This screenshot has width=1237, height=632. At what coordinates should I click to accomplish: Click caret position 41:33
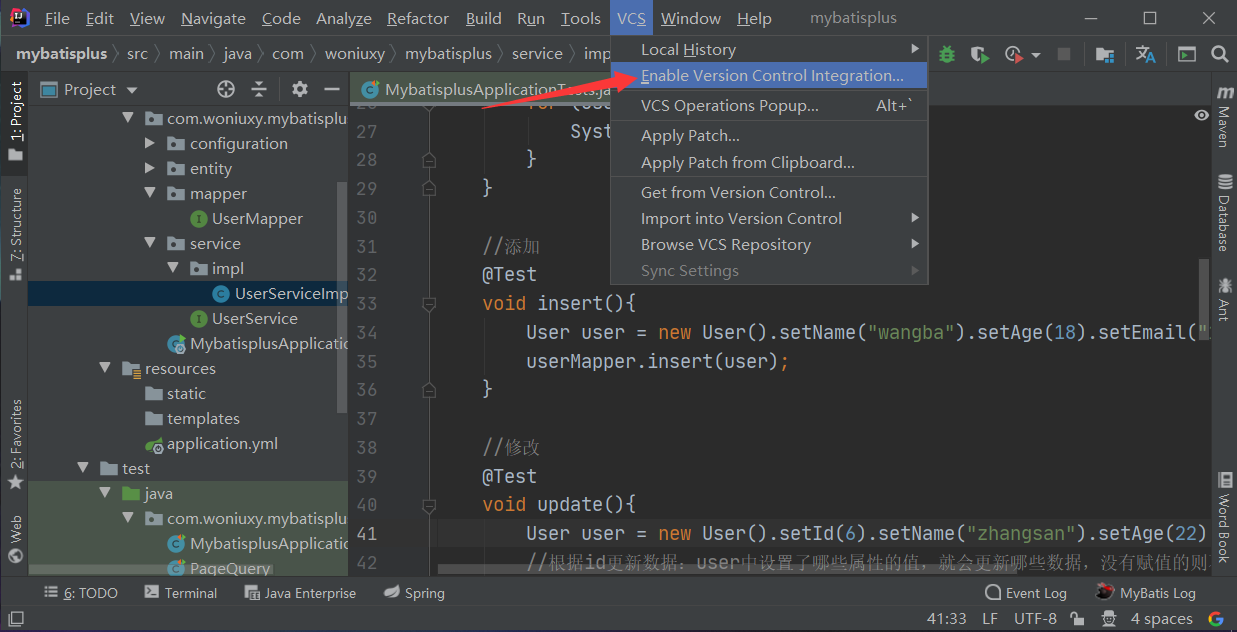947,619
